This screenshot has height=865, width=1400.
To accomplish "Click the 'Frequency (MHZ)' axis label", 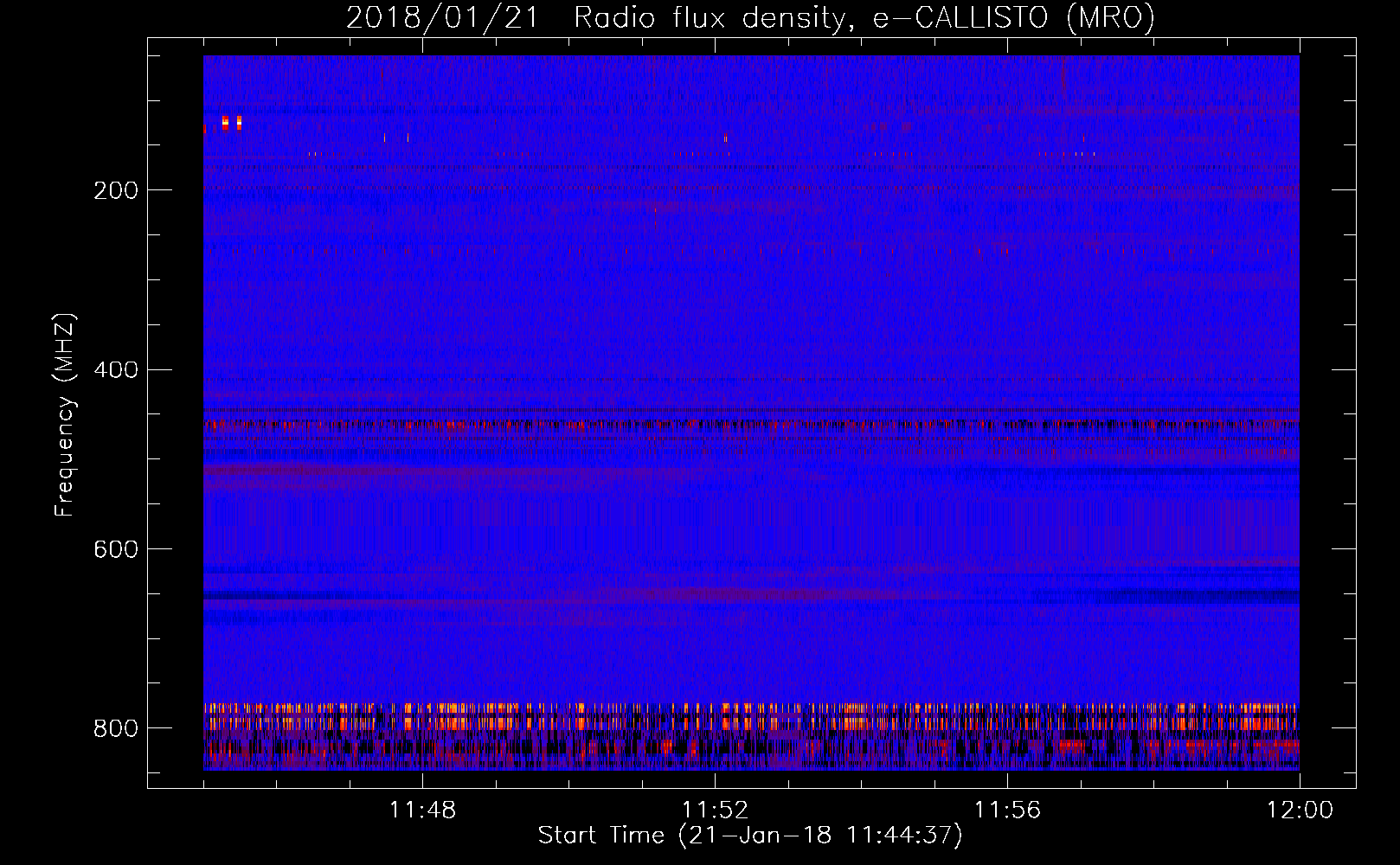I will [64, 415].
